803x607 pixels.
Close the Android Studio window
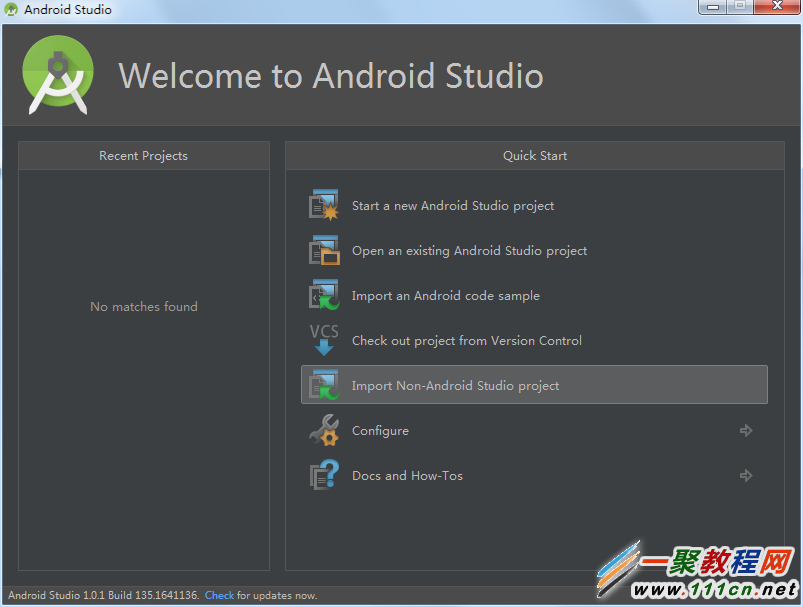[x=777, y=7]
